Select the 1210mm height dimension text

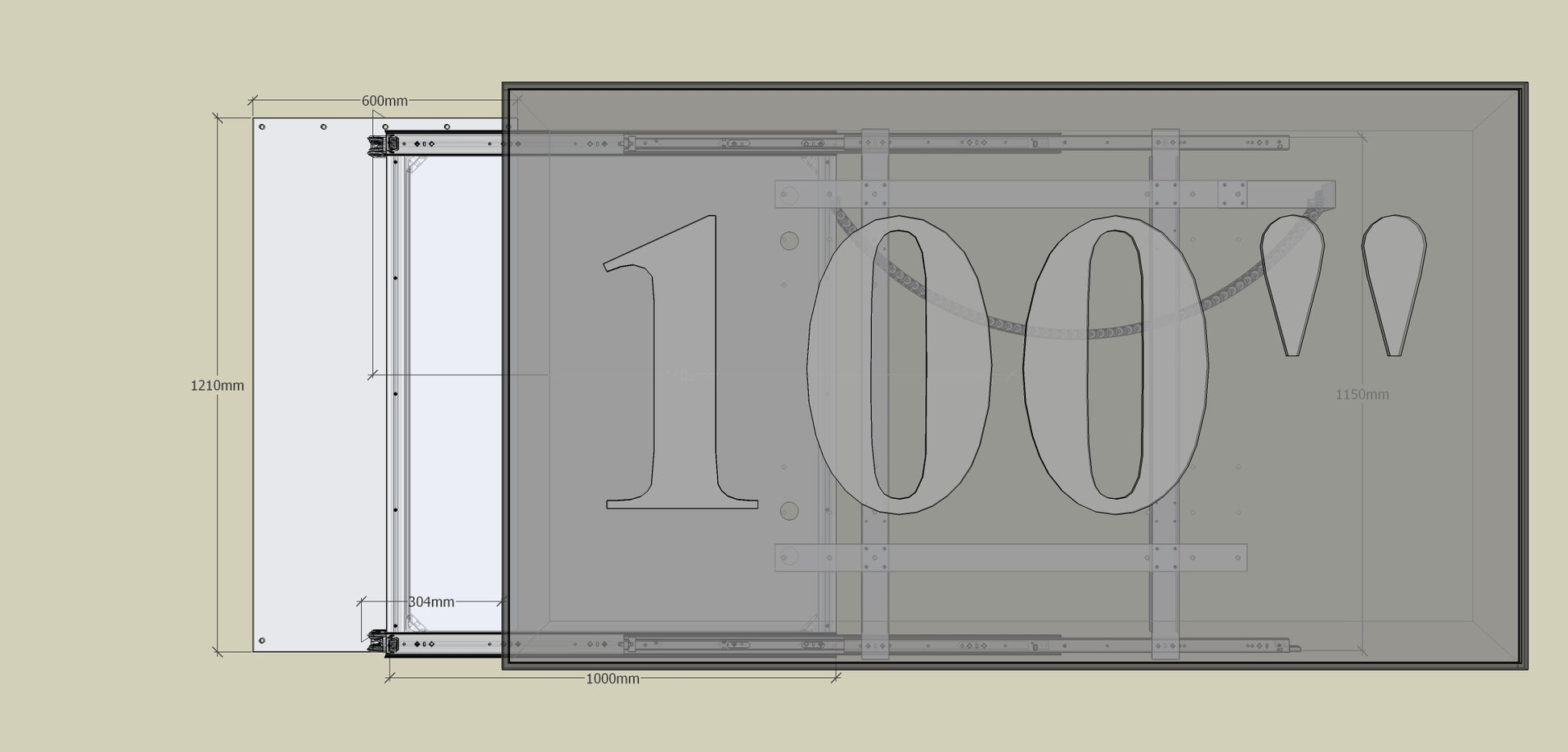[217, 385]
